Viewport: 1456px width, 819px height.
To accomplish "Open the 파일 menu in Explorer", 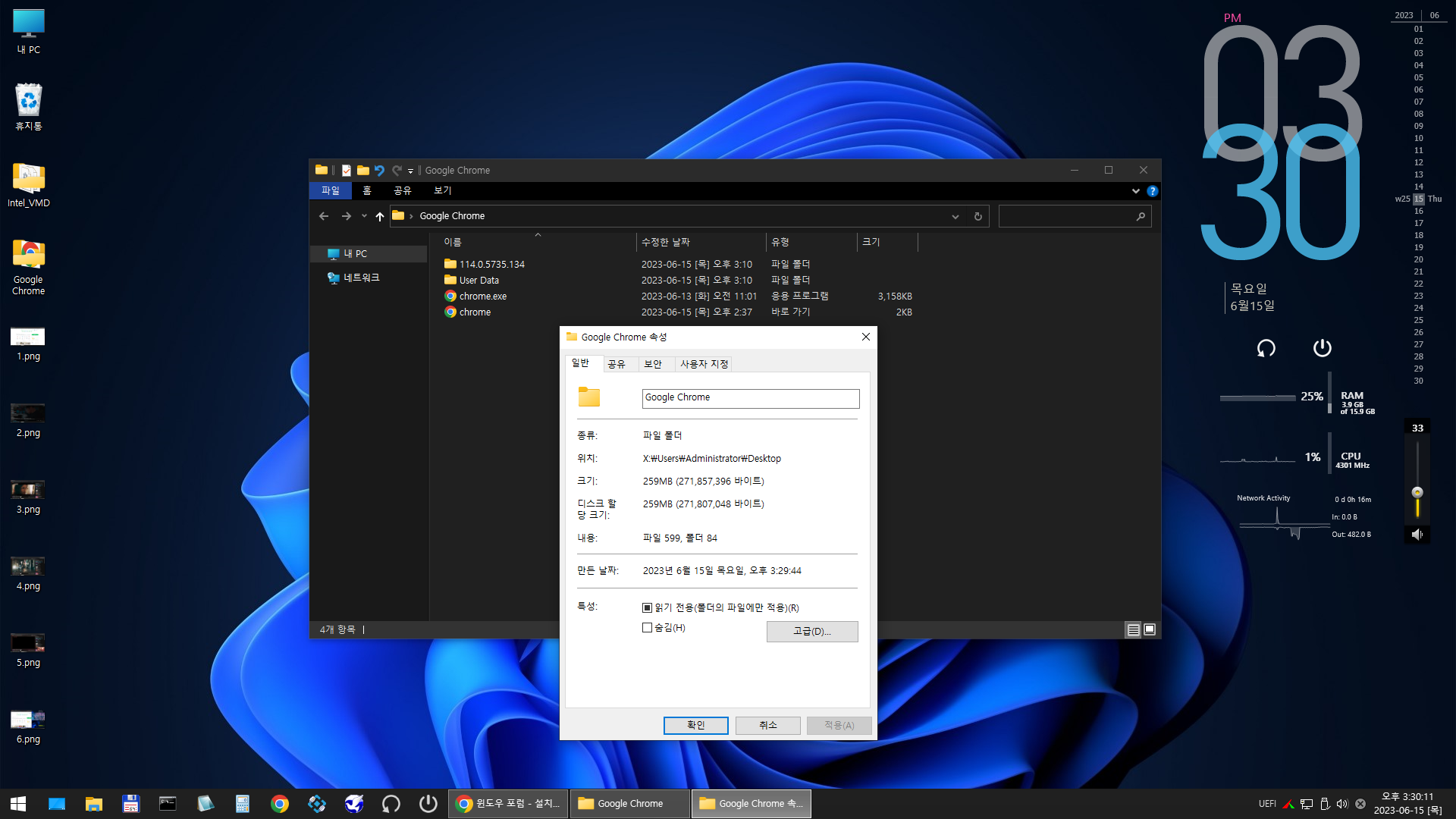I will [331, 191].
